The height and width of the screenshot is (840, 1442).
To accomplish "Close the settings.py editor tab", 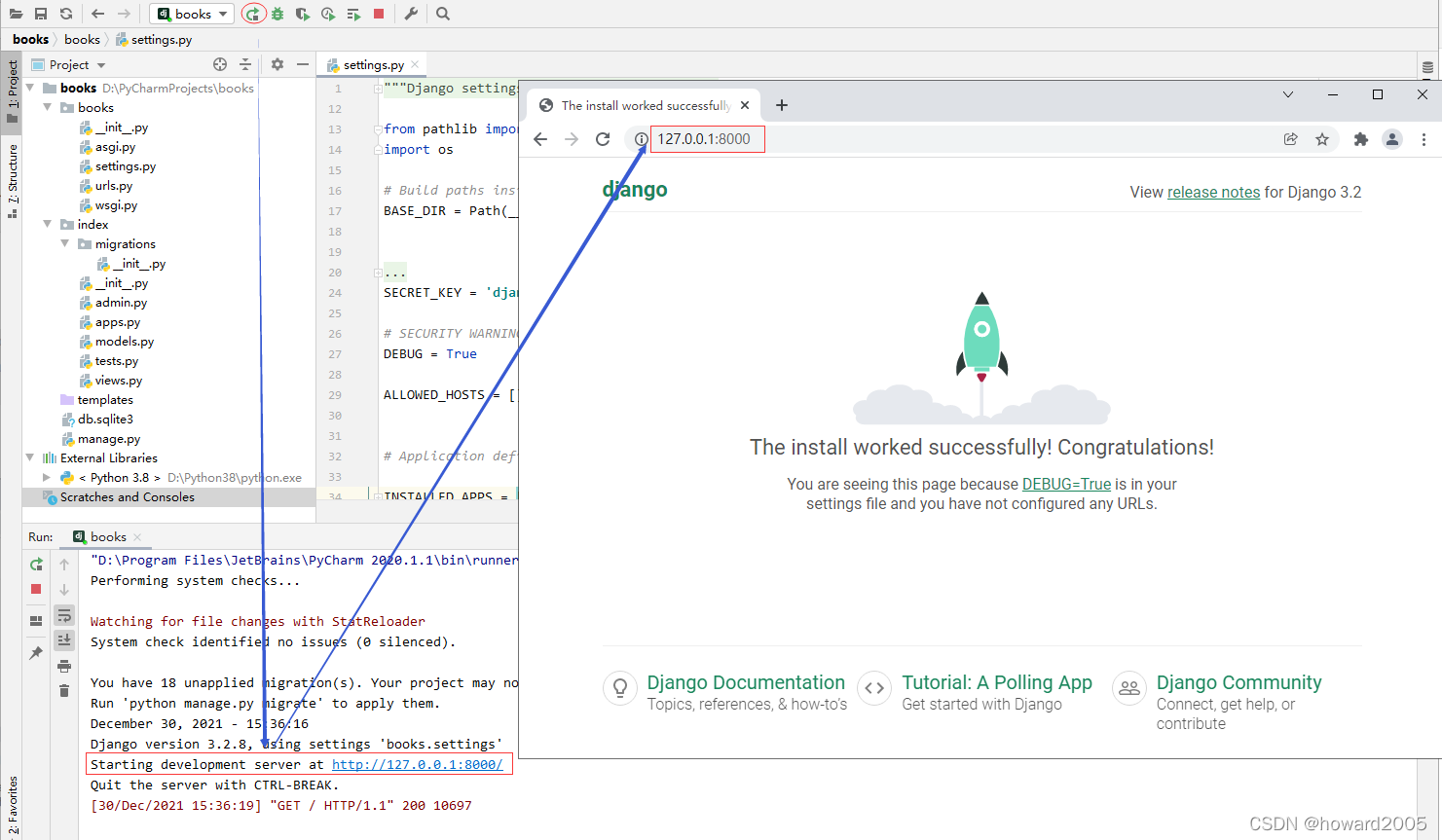I will [415, 64].
